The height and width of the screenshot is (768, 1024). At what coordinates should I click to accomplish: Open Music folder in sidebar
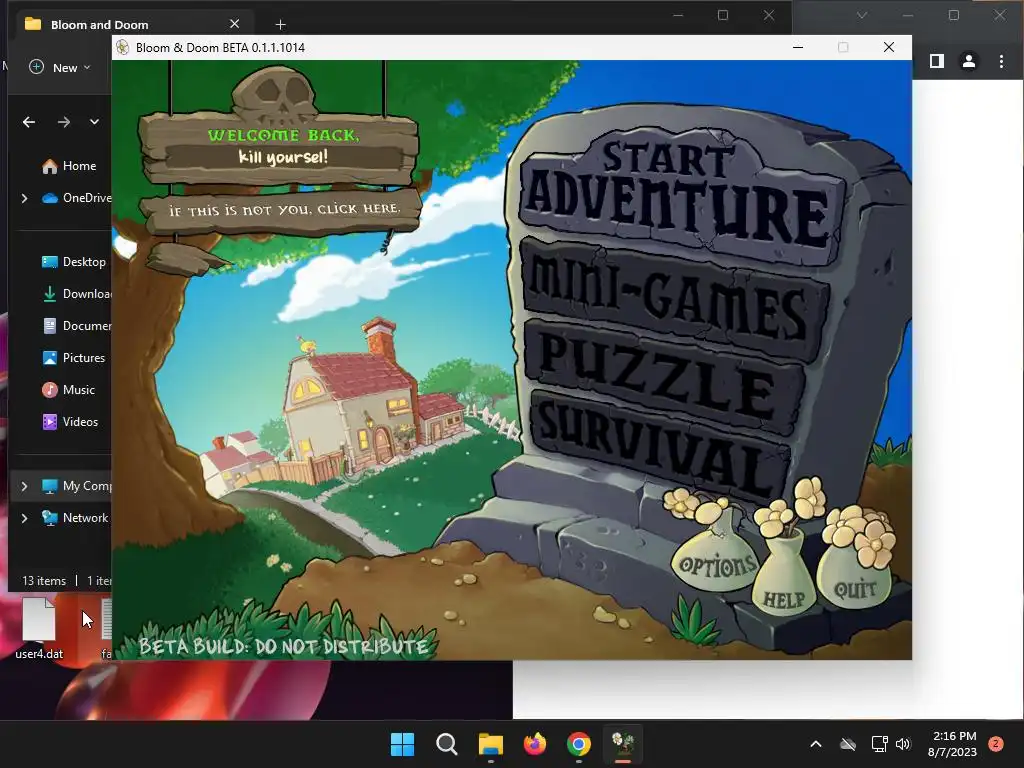69,390
